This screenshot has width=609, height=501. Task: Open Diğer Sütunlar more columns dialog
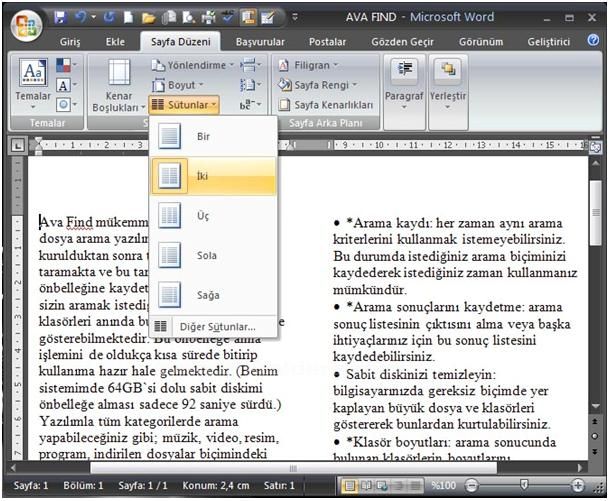coord(214,327)
